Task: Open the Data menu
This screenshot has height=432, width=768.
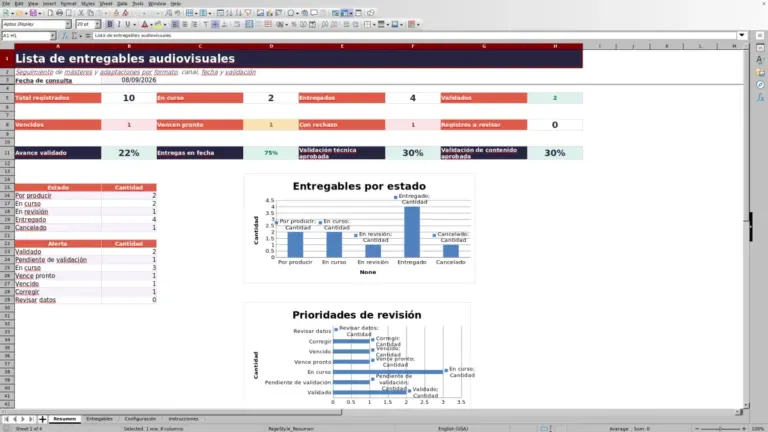Action: click(122, 3)
